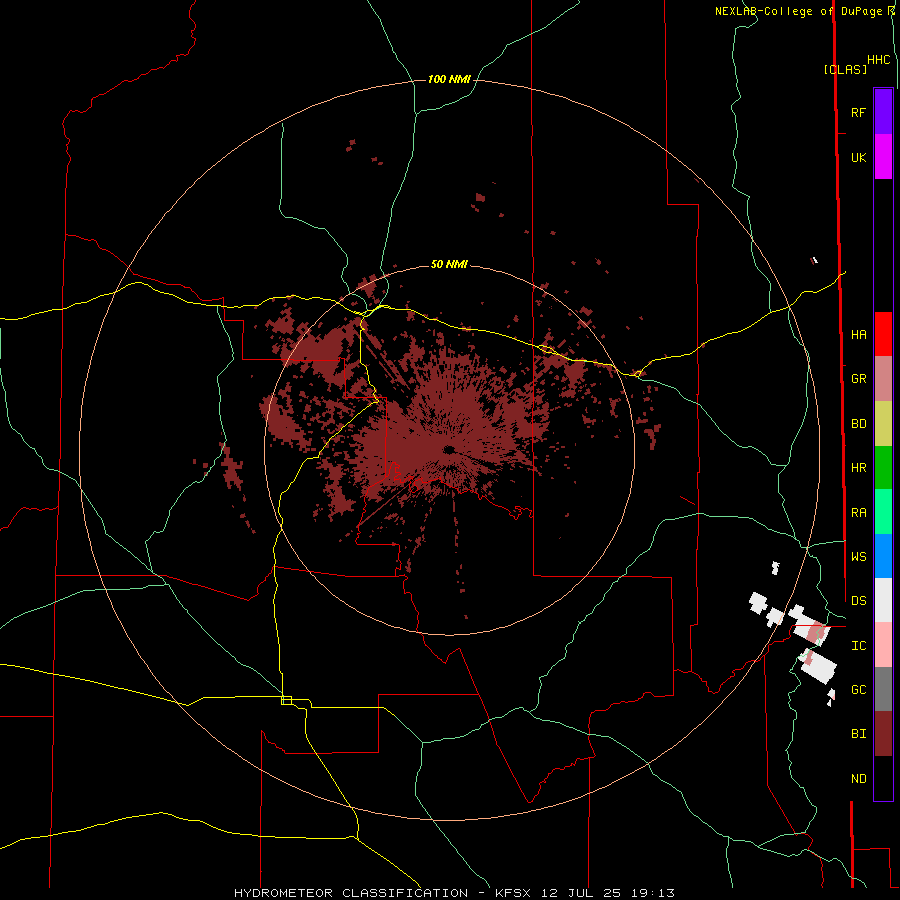Click the "GC" legend label
Viewport: 900px width, 900px height.
(858, 690)
